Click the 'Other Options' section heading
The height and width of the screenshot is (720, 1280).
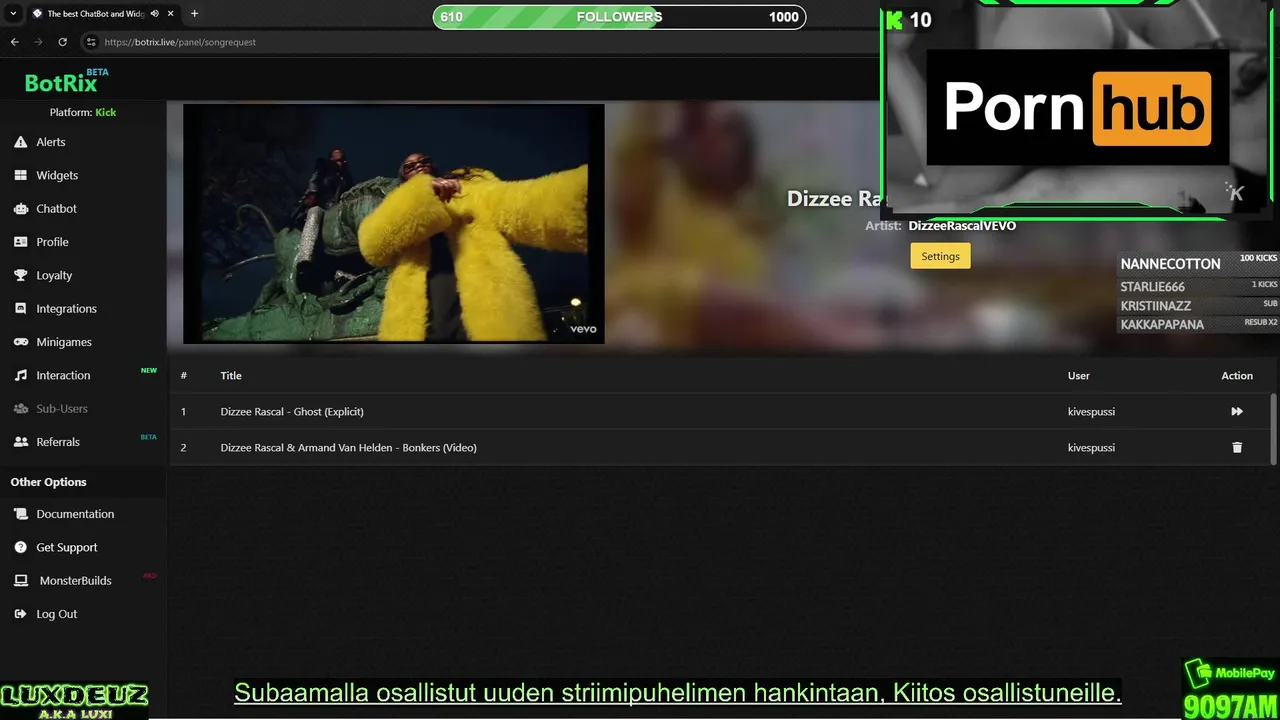[x=49, y=482]
